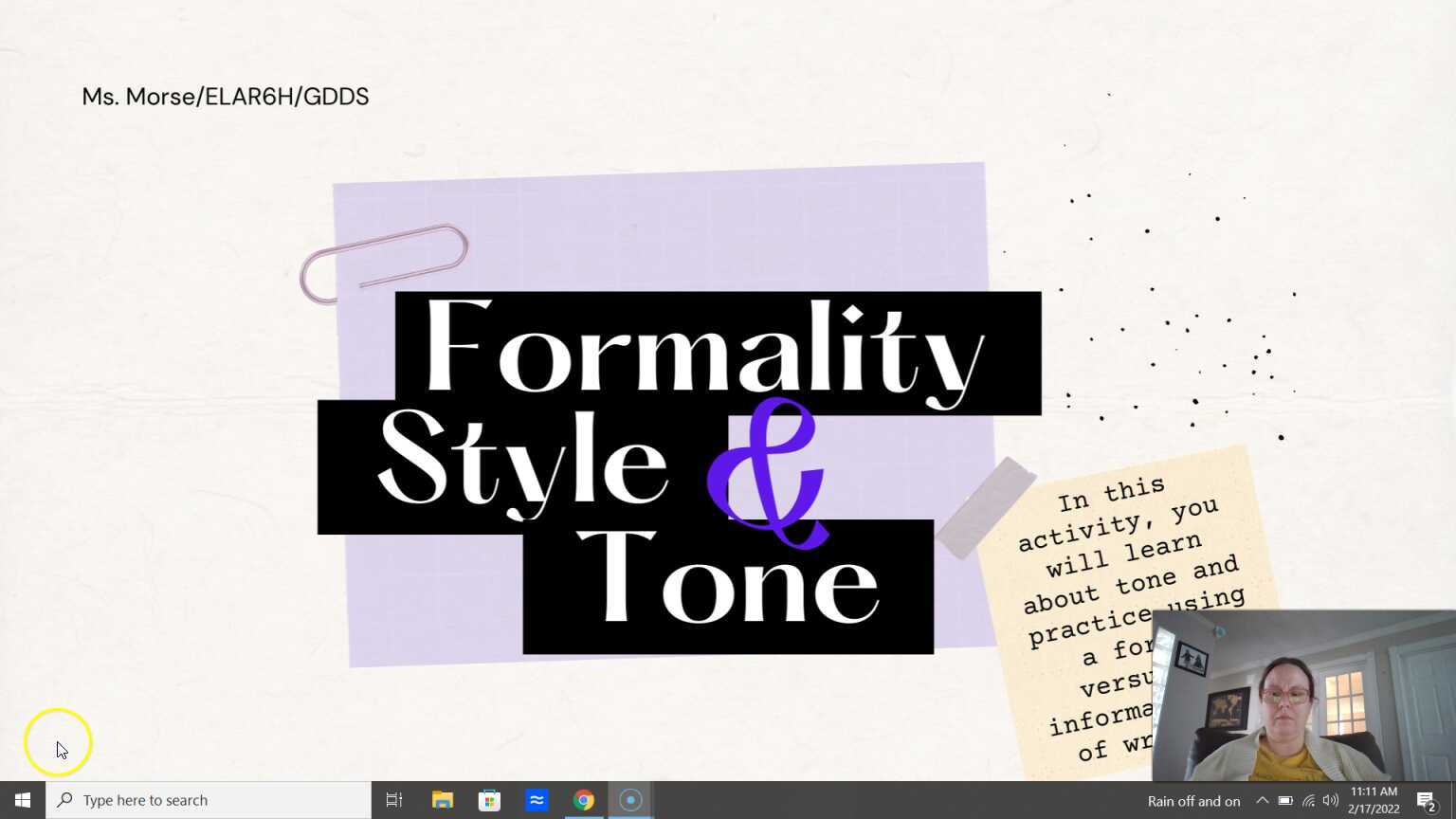Expand the 'Rain off and on' weather forecast
Viewport: 1456px width, 819px height.
1193,800
